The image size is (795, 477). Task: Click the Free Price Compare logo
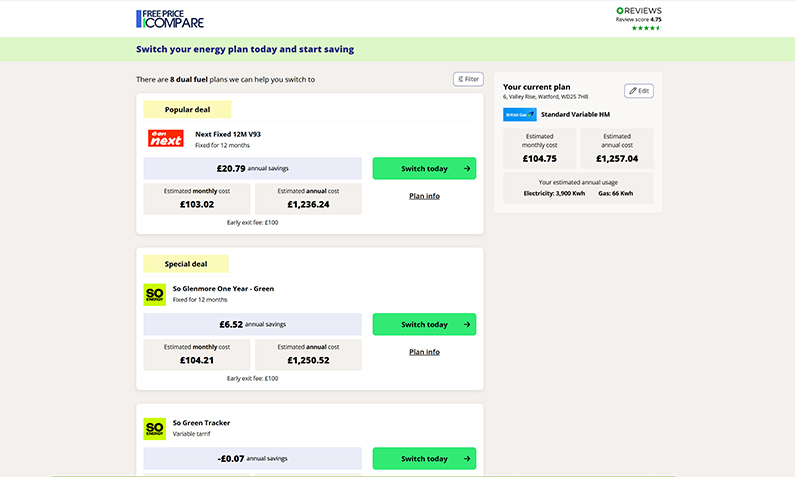point(169,18)
